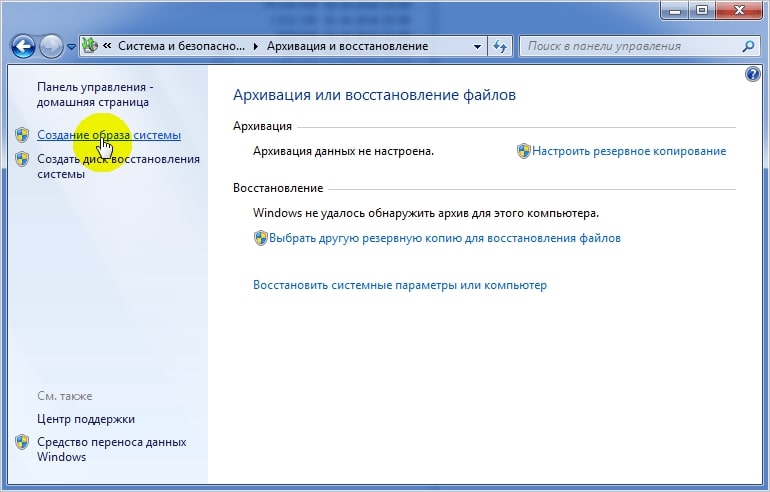Click the shield icon beside 'Выбрать другую резервную копию'

pos(260,238)
